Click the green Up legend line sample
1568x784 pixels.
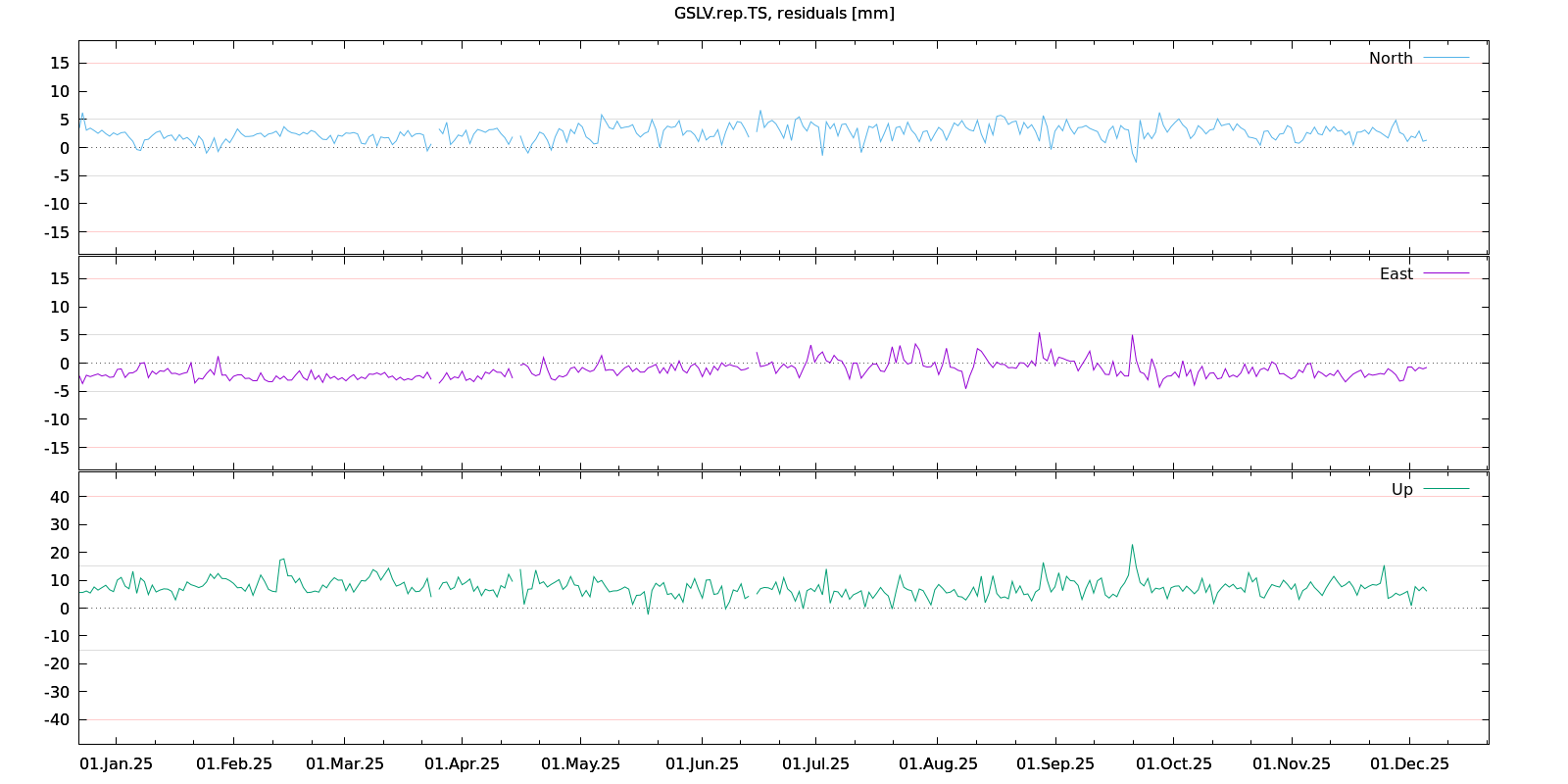1446,489
